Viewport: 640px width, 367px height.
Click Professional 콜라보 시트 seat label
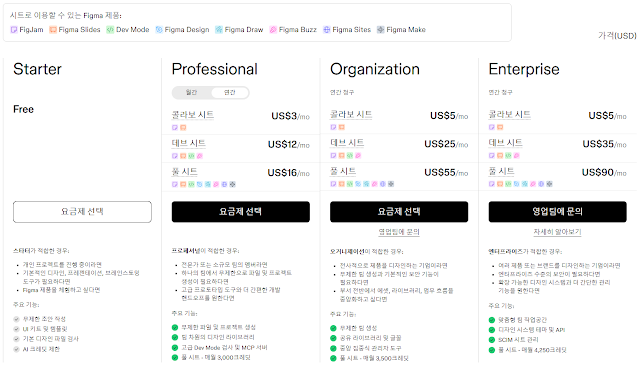(193, 115)
